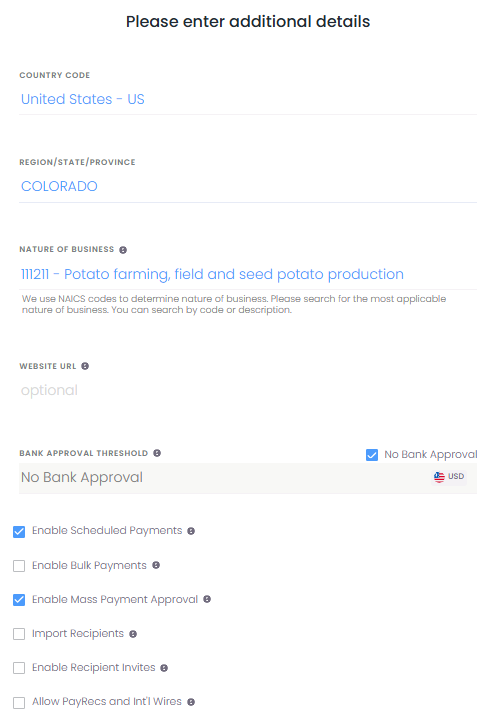Viewport: 491px width, 726px height.
Task: Uncheck the No Bank Approval checkbox
Action: pos(372,455)
